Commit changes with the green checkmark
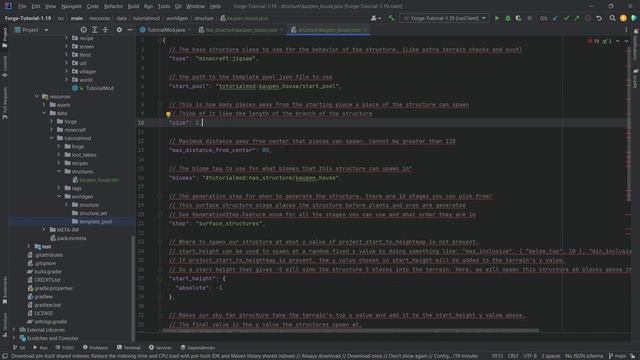This screenshot has height=360, width=640. [x=566, y=18]
